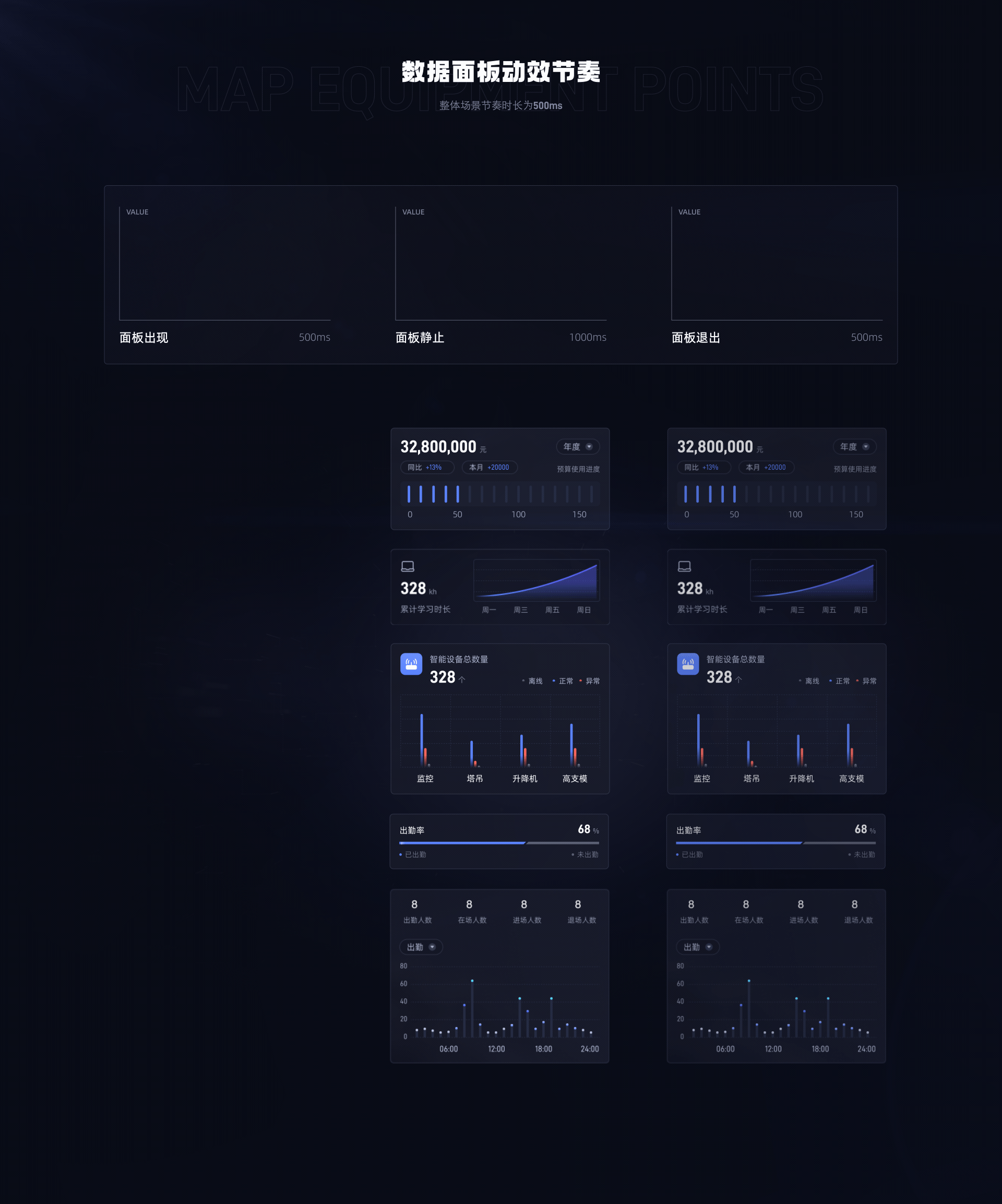Open the 年度 dropdown in the left budget card
The height and width of the screenshot is (1204, 1002).
(578, 447)
